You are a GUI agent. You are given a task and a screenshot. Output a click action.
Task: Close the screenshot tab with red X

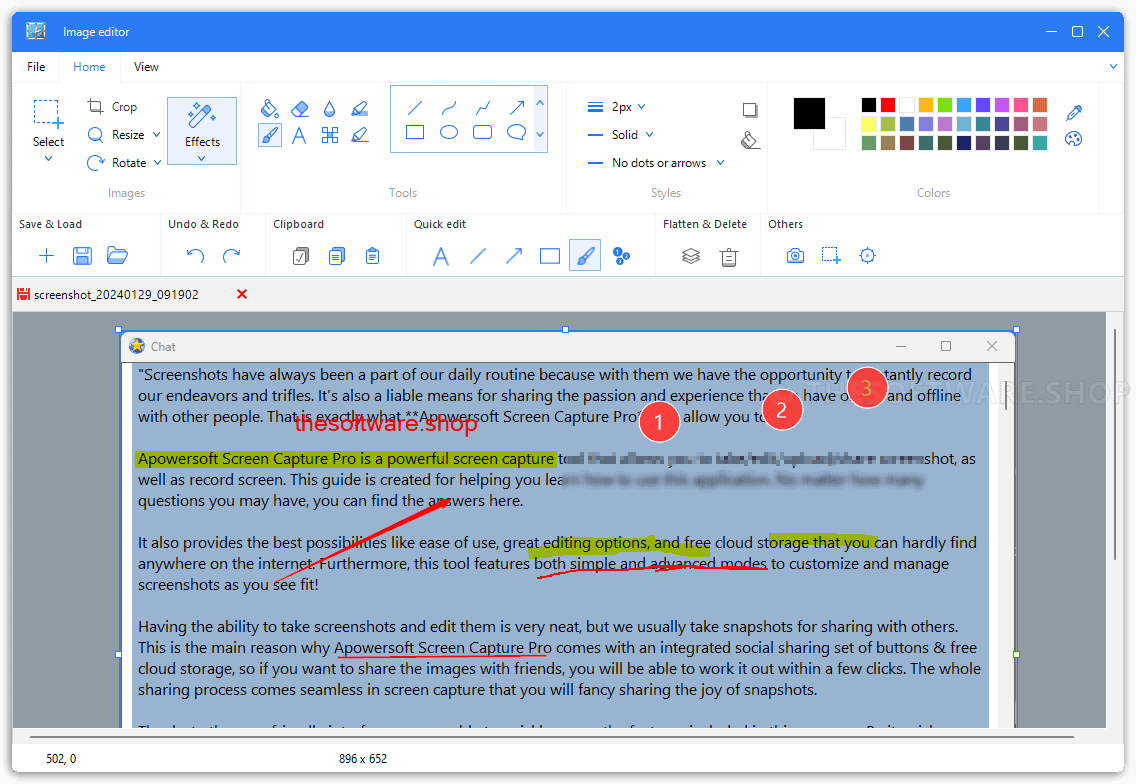242,294
